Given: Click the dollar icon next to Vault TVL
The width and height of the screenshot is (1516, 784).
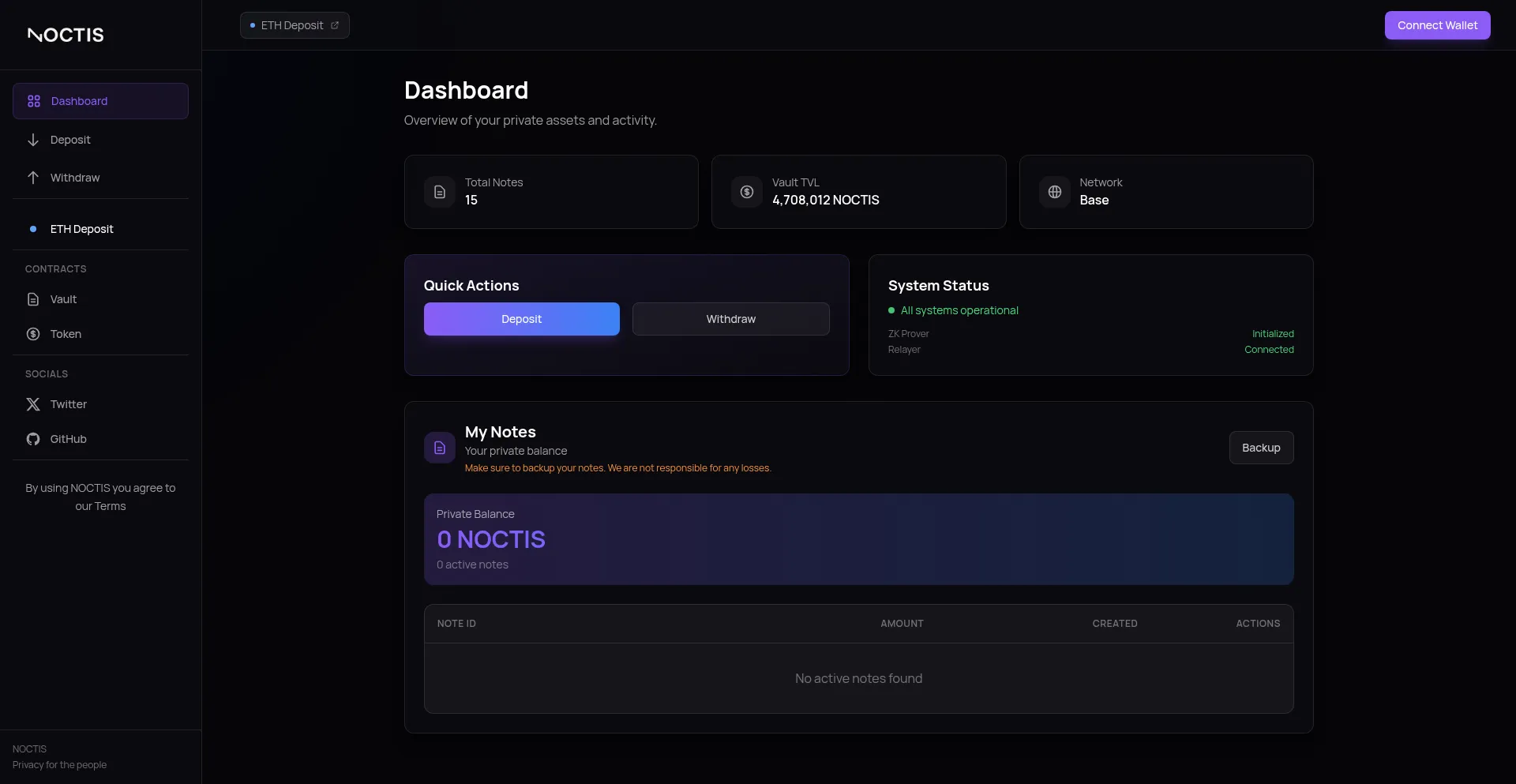Looking at the screenshot, I should [747, 191].
